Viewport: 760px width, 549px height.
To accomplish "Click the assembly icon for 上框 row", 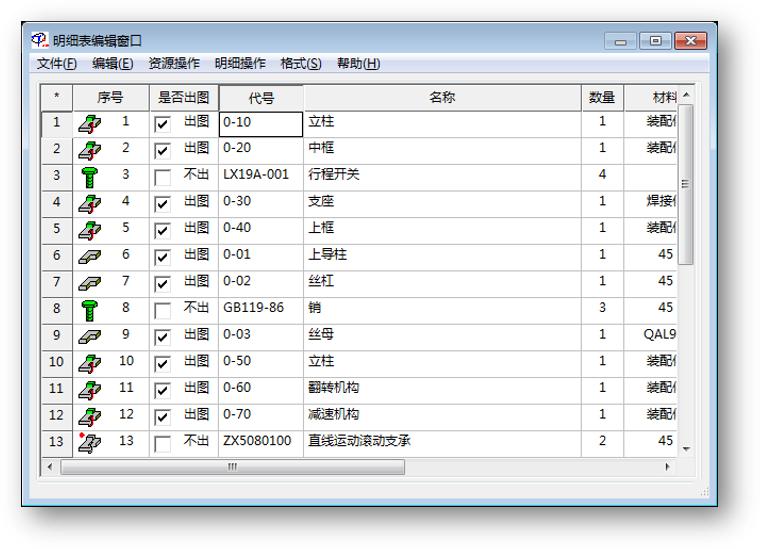I will (90, 231).
